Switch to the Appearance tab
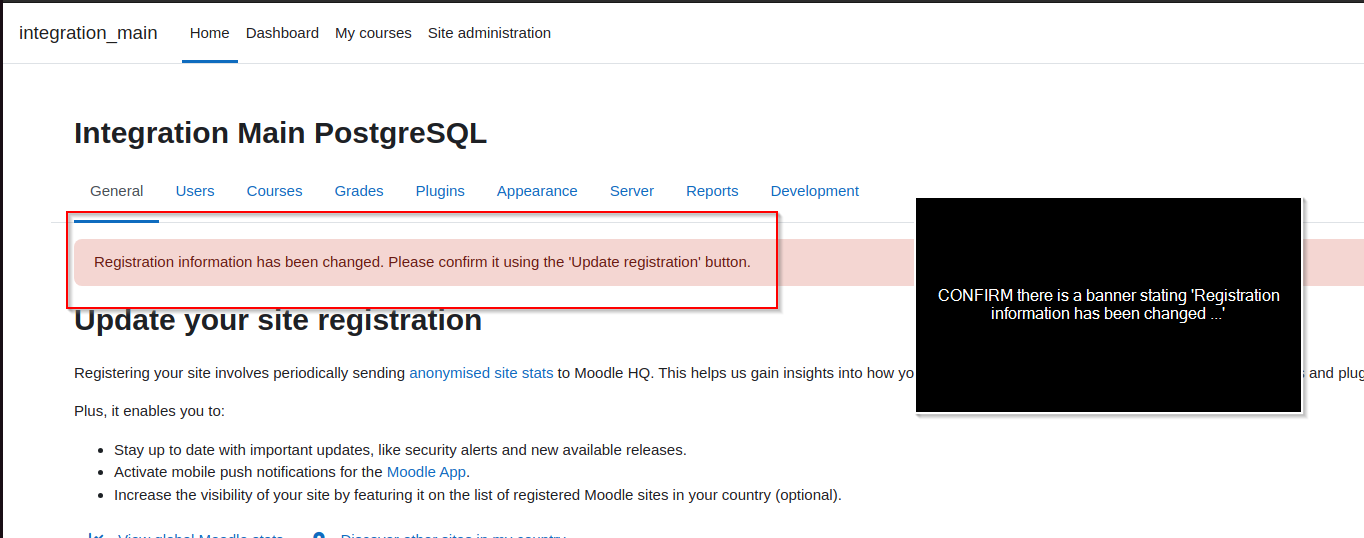 click(x=537, y=191)
